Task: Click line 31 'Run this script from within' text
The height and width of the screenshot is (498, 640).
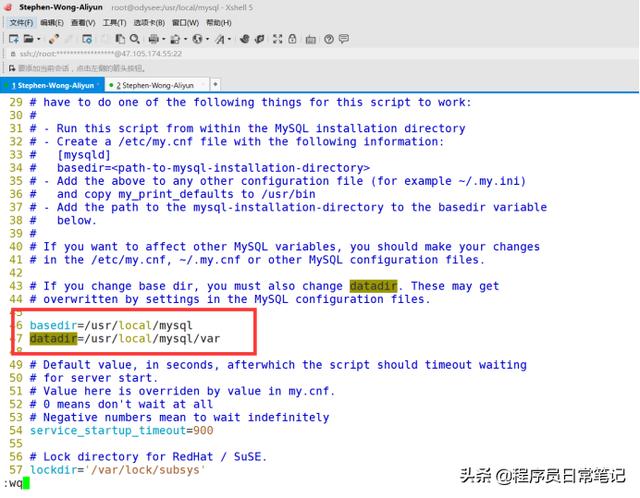Action: coord(149,128)
